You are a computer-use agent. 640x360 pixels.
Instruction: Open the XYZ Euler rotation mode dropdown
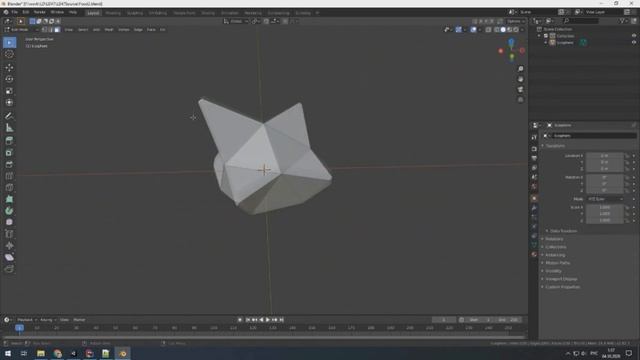605,199
